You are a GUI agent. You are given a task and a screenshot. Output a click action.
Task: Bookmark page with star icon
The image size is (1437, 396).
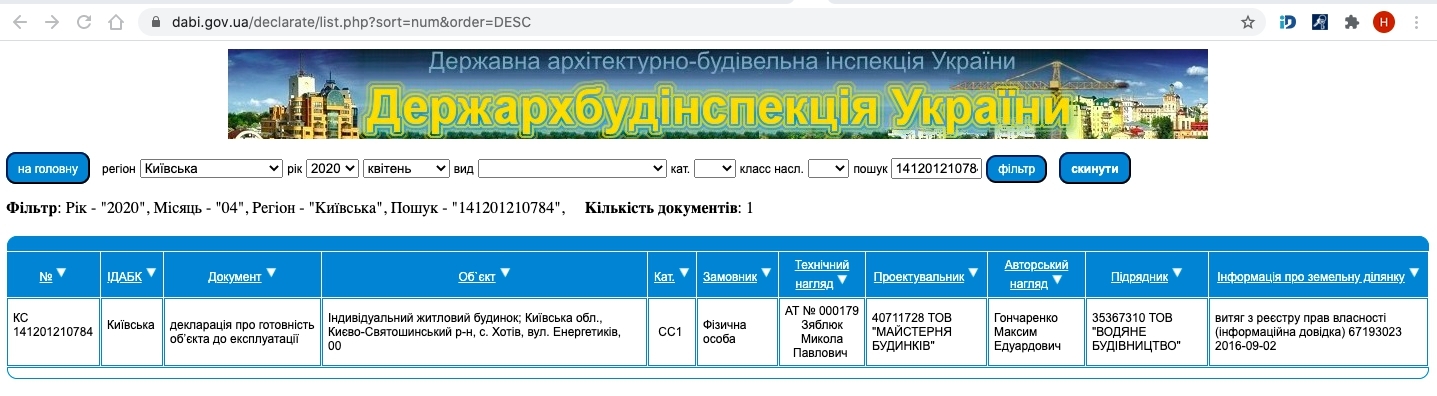(x=1247, y=21)
